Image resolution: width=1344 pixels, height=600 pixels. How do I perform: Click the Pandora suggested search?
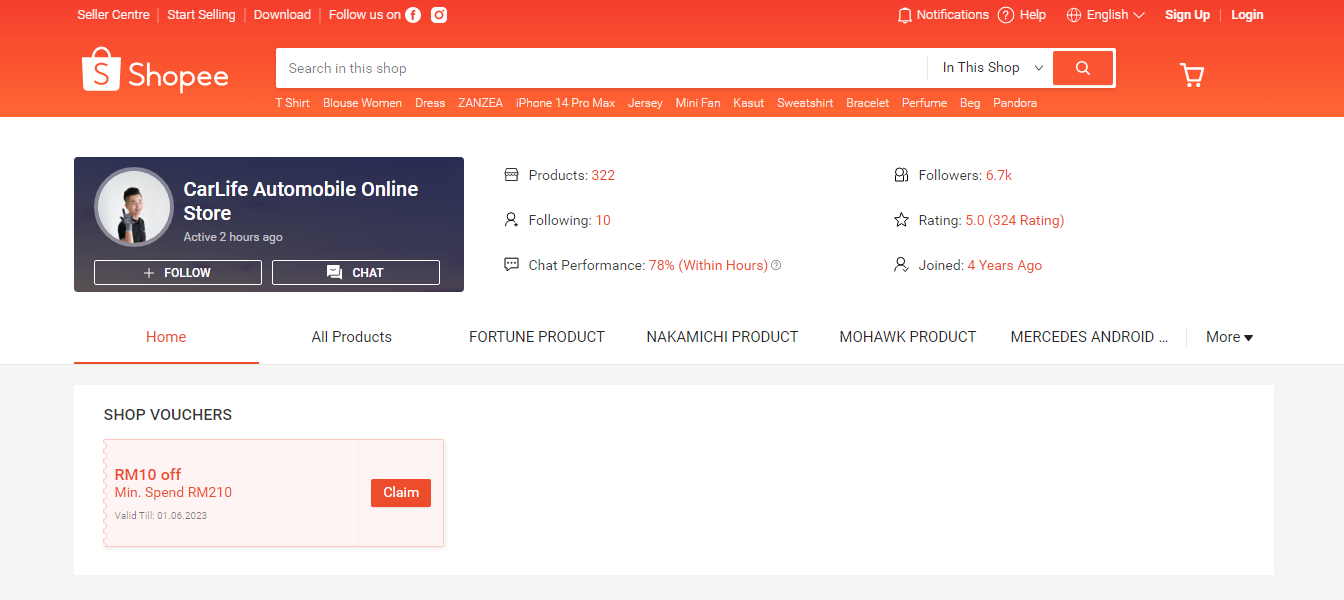pyautogui.click(x=1015, y=103)
